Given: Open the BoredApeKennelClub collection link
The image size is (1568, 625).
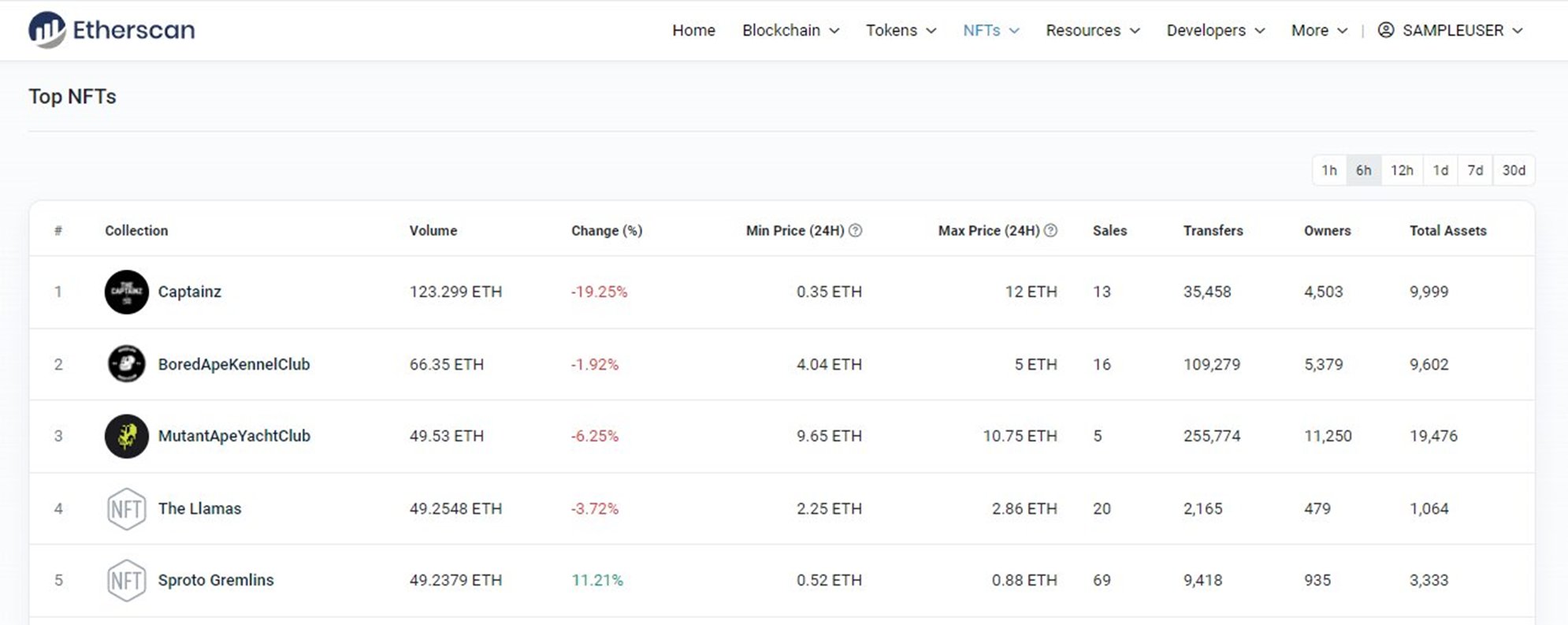Looking at the screenshot, I should click(234, 364).
